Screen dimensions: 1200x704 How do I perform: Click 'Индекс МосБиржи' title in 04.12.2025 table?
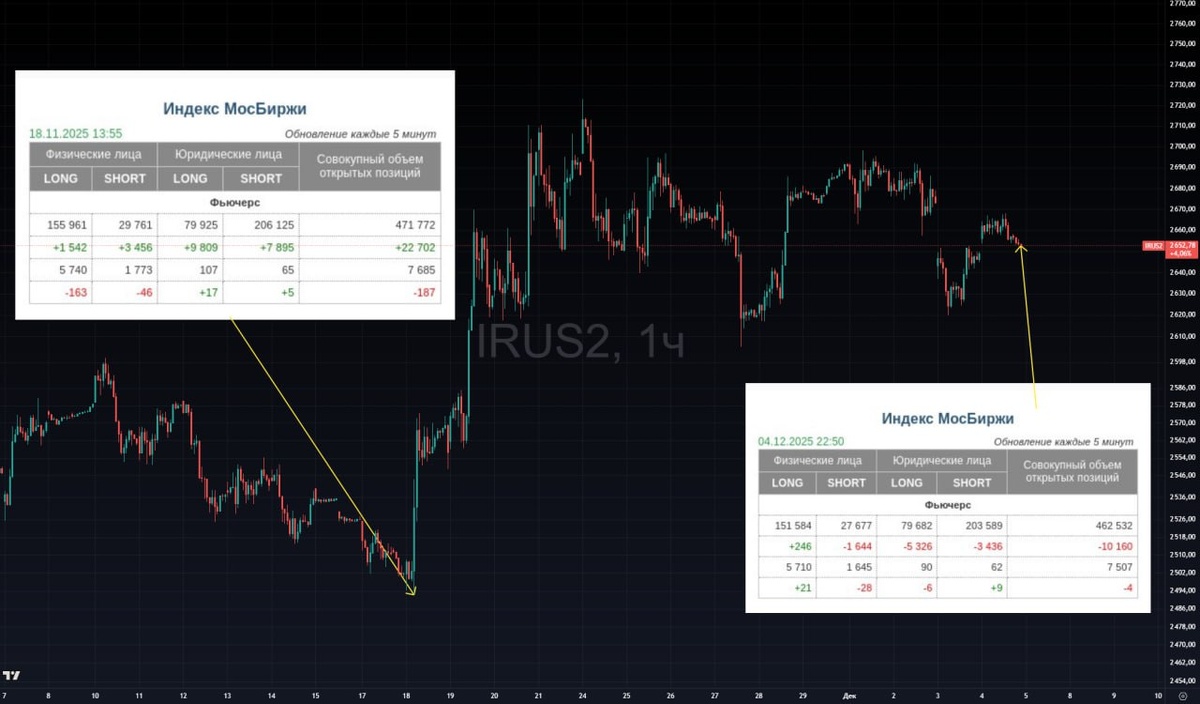947,418
